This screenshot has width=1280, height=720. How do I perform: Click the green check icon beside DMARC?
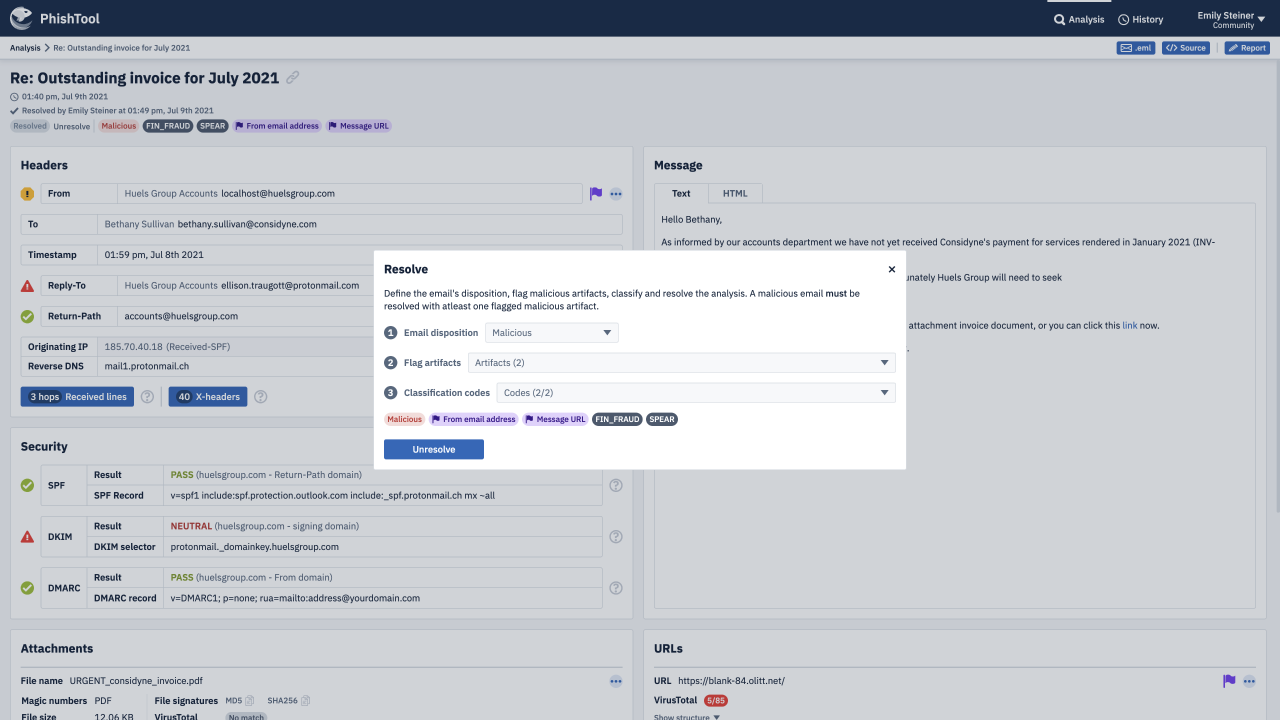pos(27,588)
